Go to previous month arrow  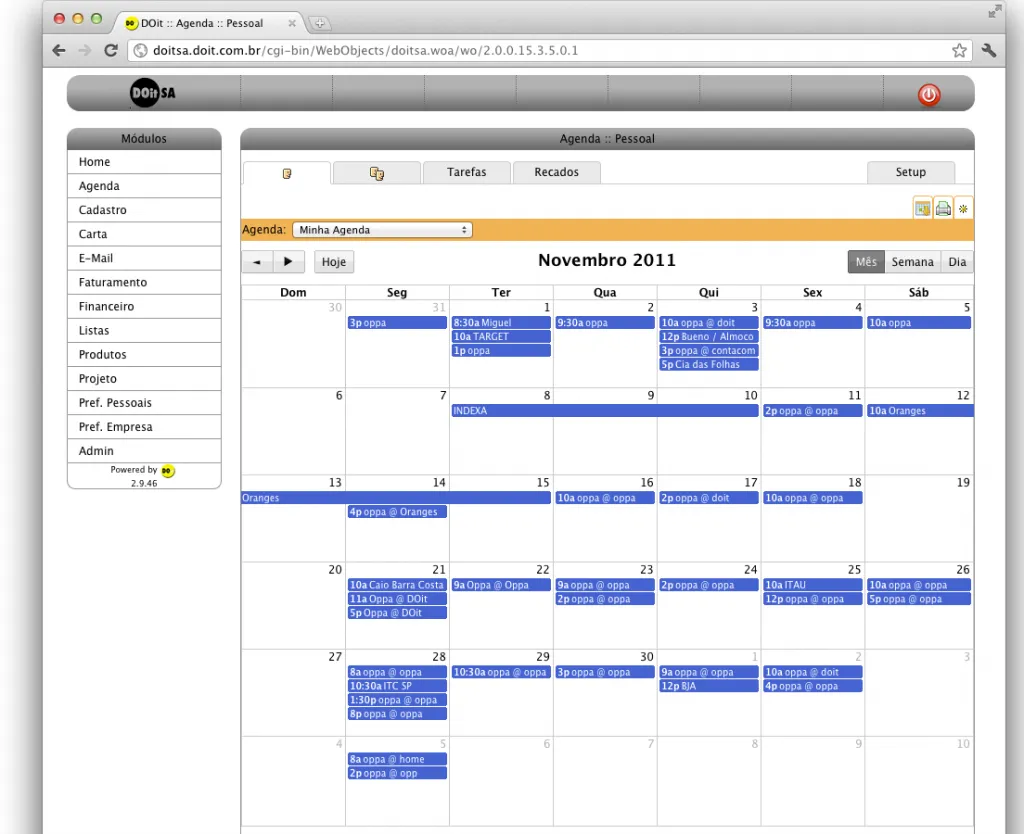pos(257,262)
